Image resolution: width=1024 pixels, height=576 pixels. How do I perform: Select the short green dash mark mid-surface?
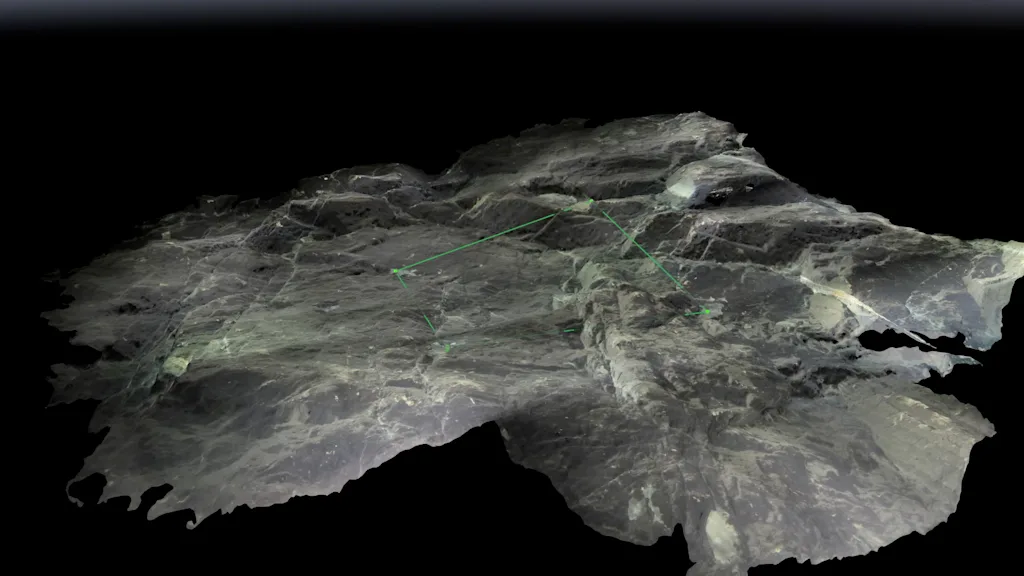[567, 330]
